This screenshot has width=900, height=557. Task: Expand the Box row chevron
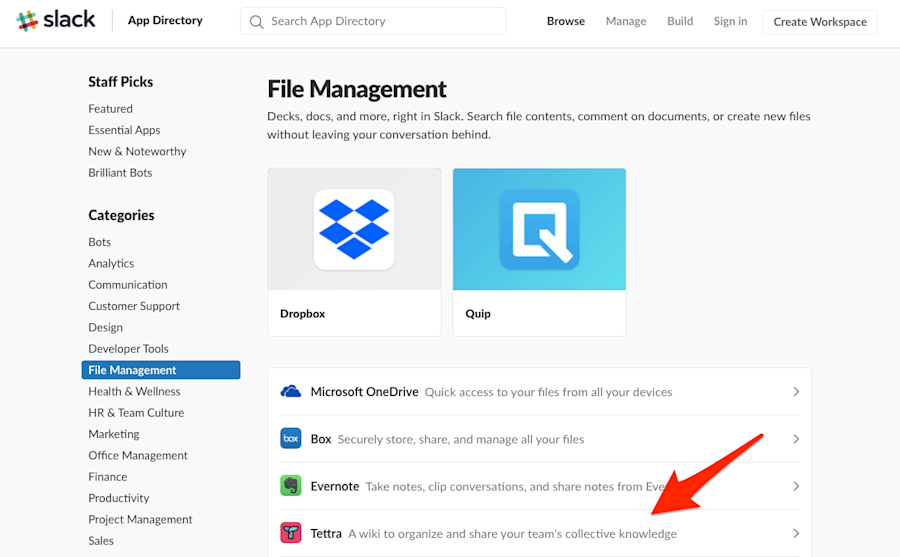point(796,439)
